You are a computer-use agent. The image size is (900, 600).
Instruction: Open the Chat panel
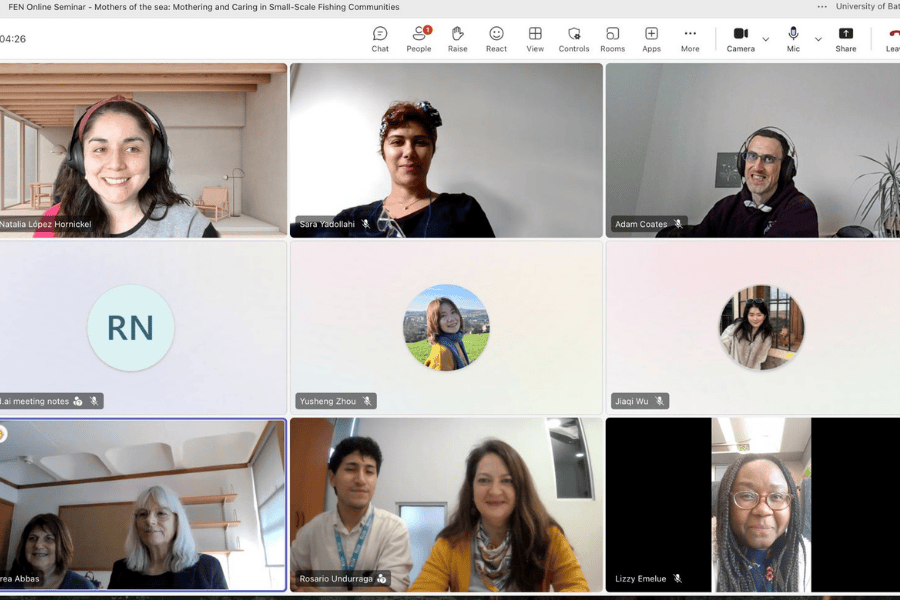(x=380, y=38)
